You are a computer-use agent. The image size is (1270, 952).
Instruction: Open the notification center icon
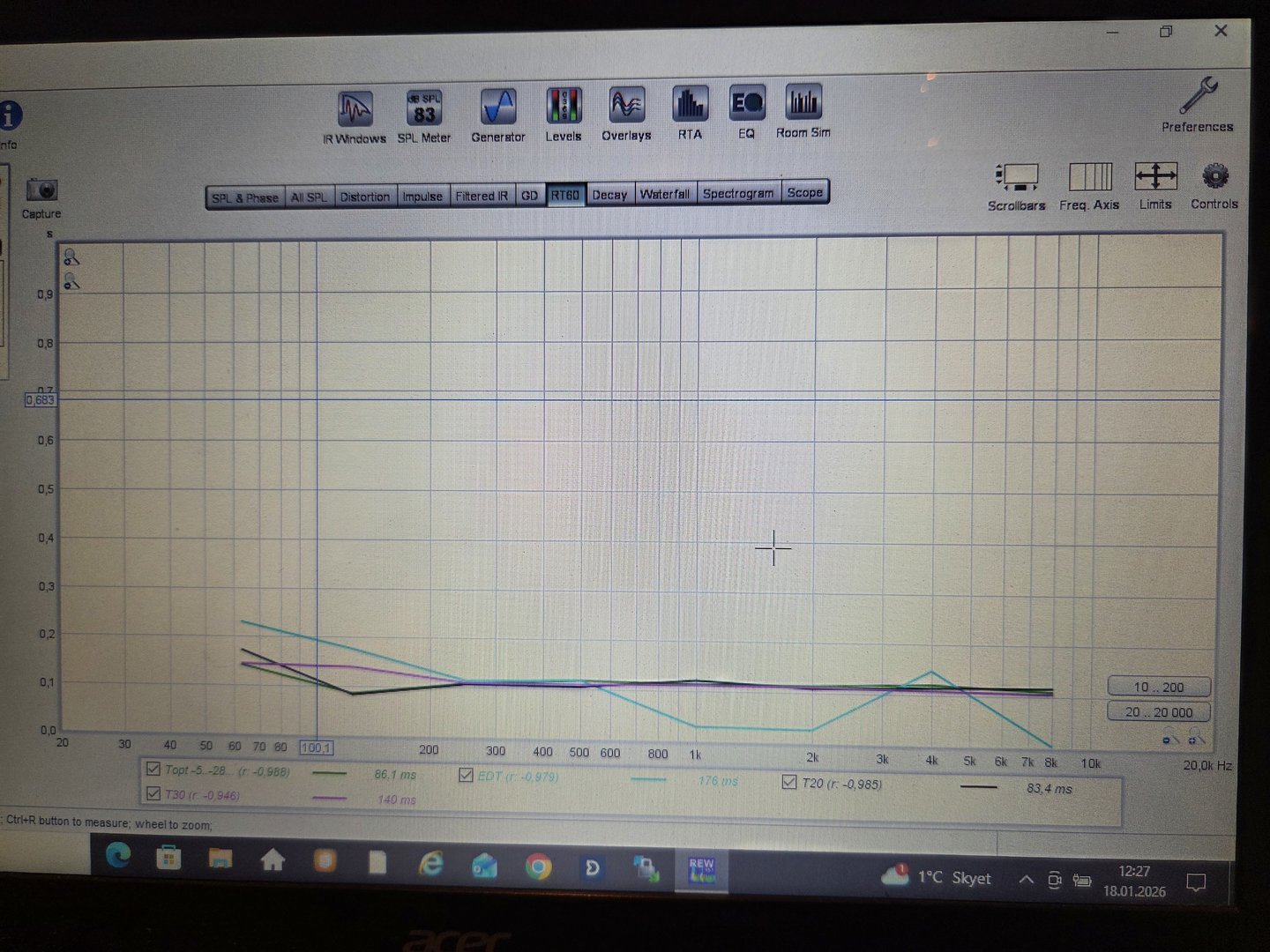coord(1197,881)
